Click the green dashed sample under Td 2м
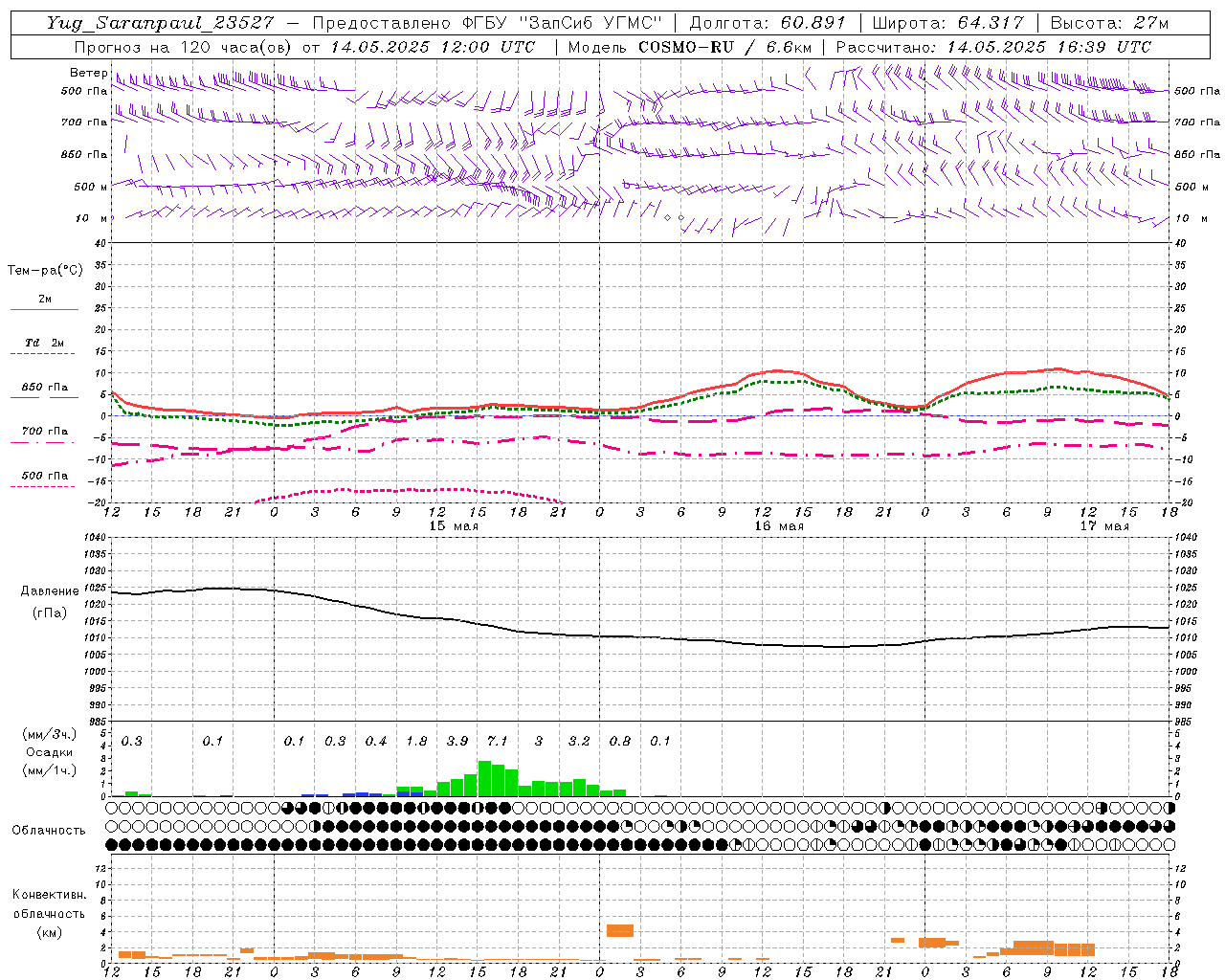 click(x=42, y=354)
